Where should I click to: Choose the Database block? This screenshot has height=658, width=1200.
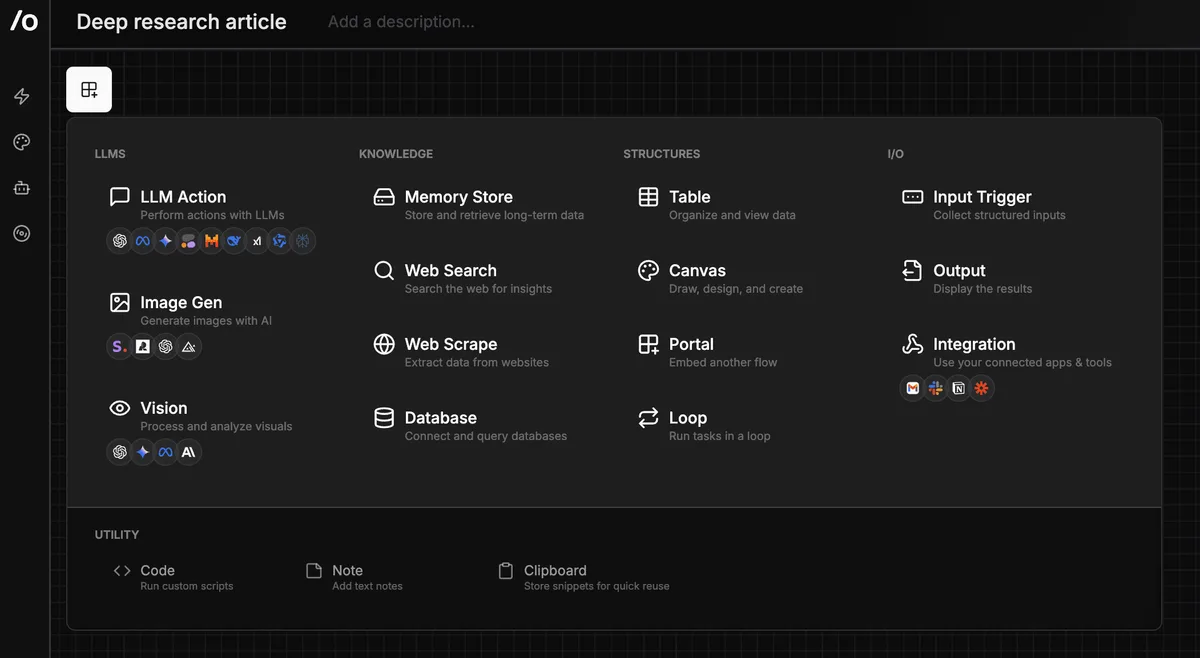point(470,426)
